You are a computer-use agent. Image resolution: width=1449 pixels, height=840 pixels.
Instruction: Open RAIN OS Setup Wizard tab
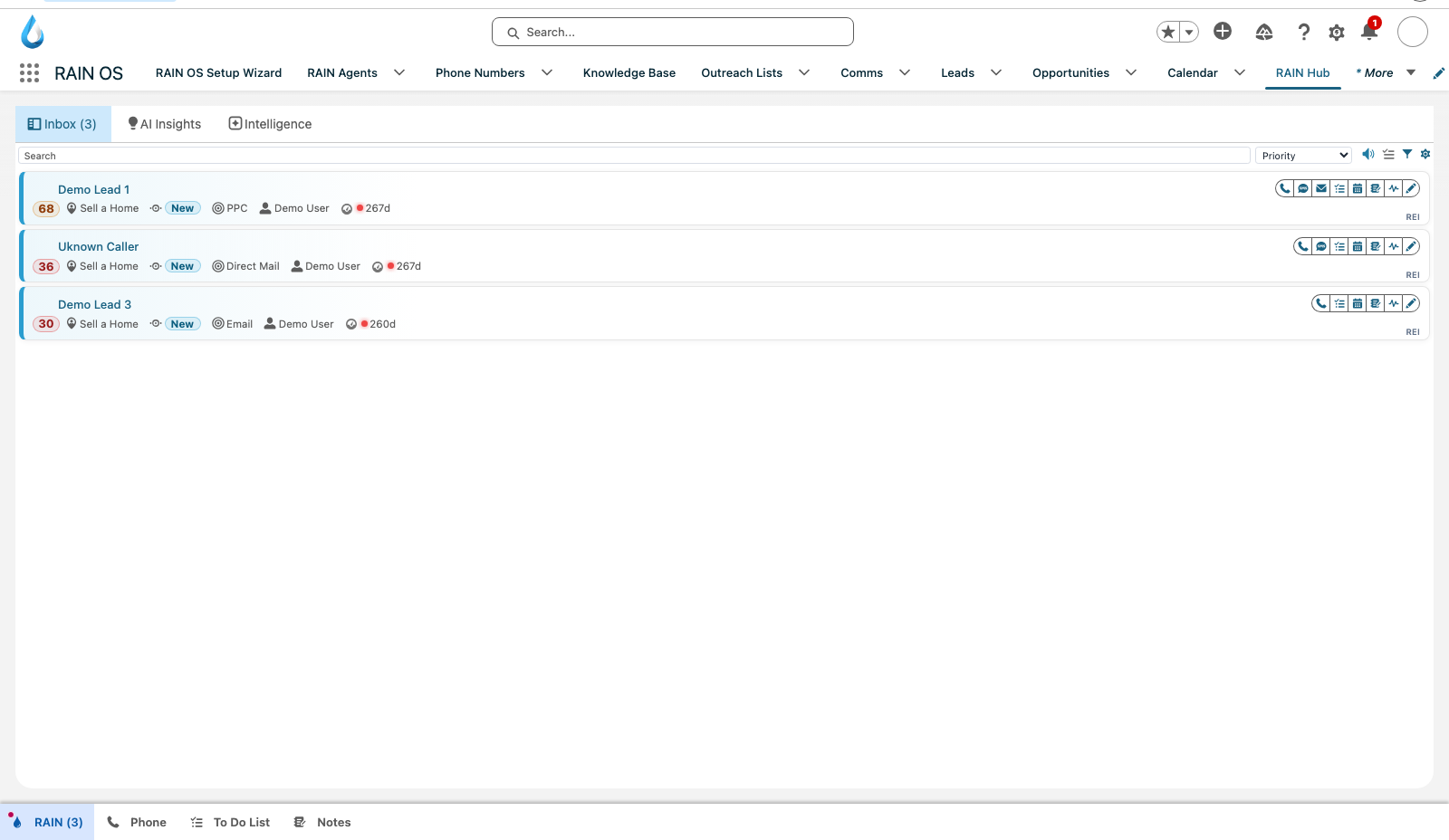pyautogui.click(x=218, y=72)
